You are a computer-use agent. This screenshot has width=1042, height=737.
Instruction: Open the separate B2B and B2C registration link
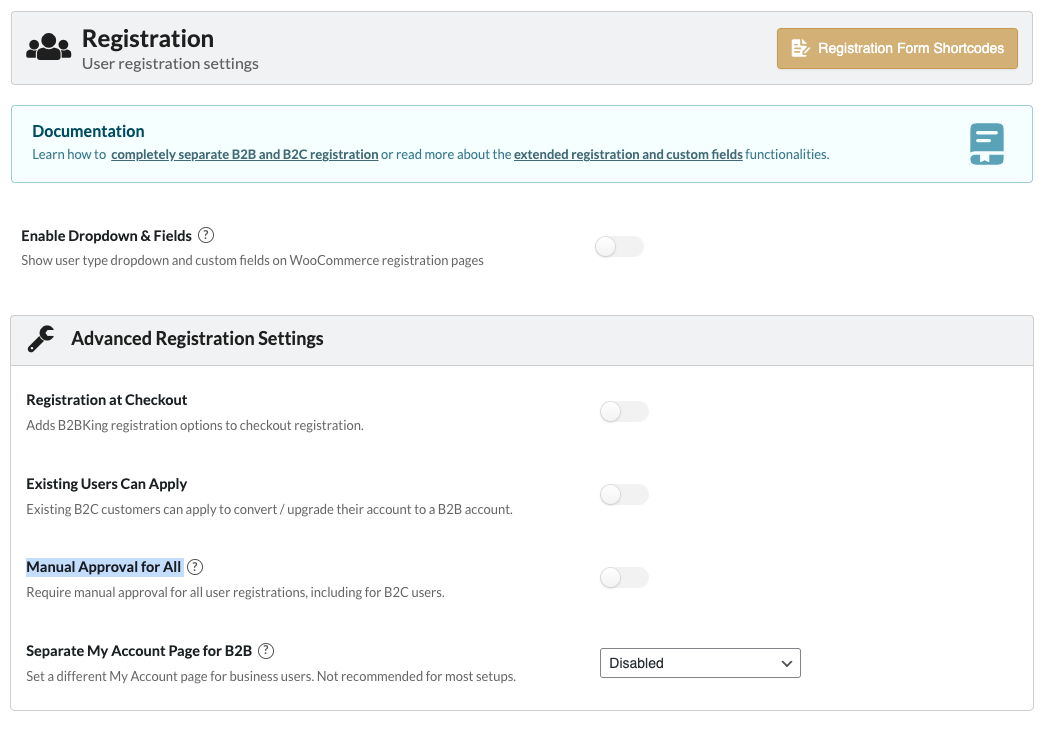click(x=244, y=155)
